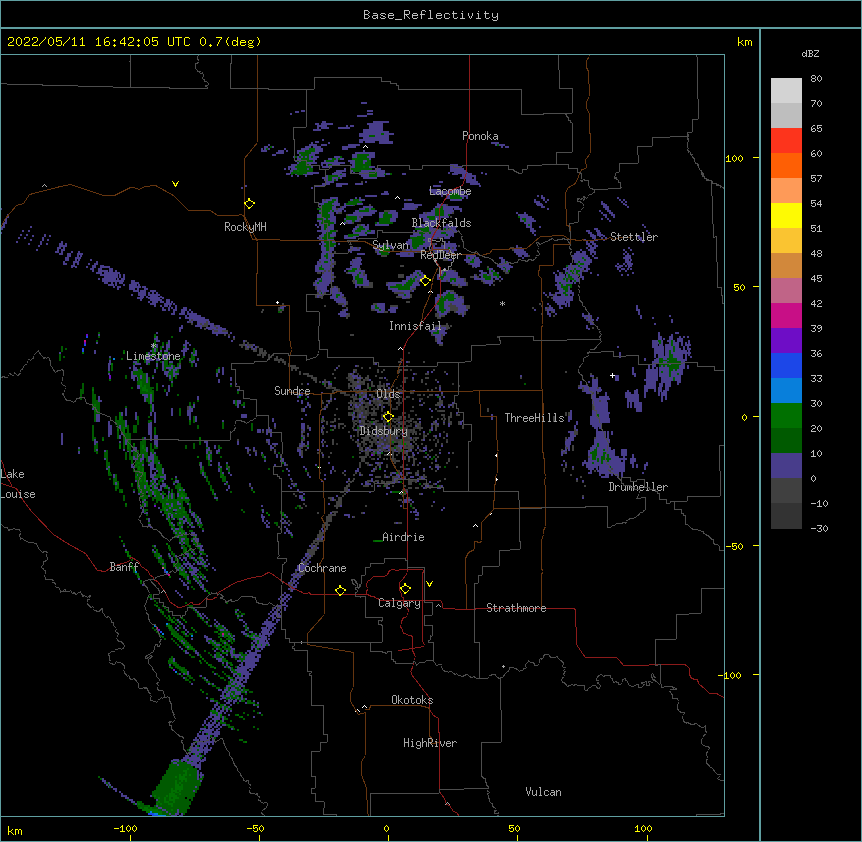
Task: Click the yellow V marker east of the Calgary diamond
Action: coord(429,584)
